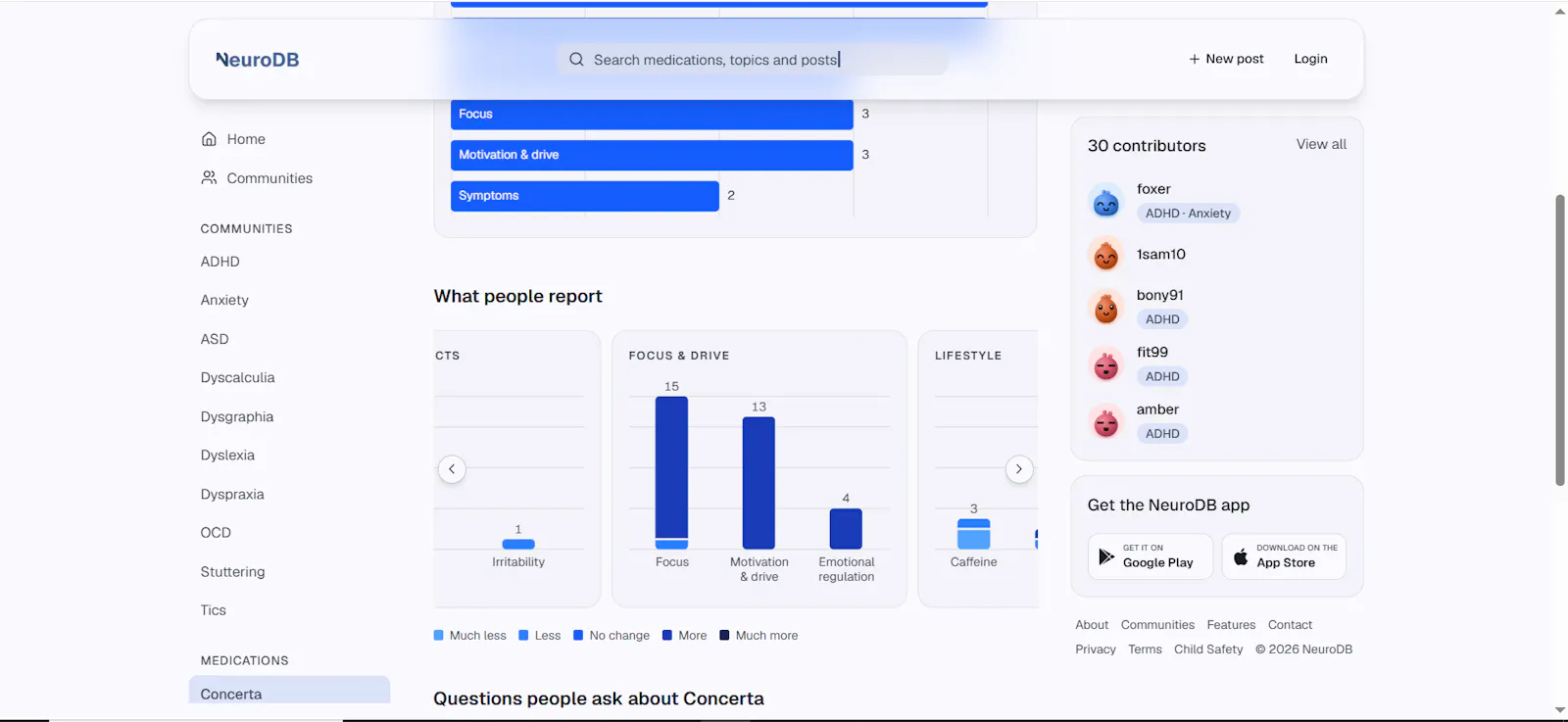This screenshot has width=1568, height=722.
Task: Open fit99's avatar
Action: tap(1106, 364)
